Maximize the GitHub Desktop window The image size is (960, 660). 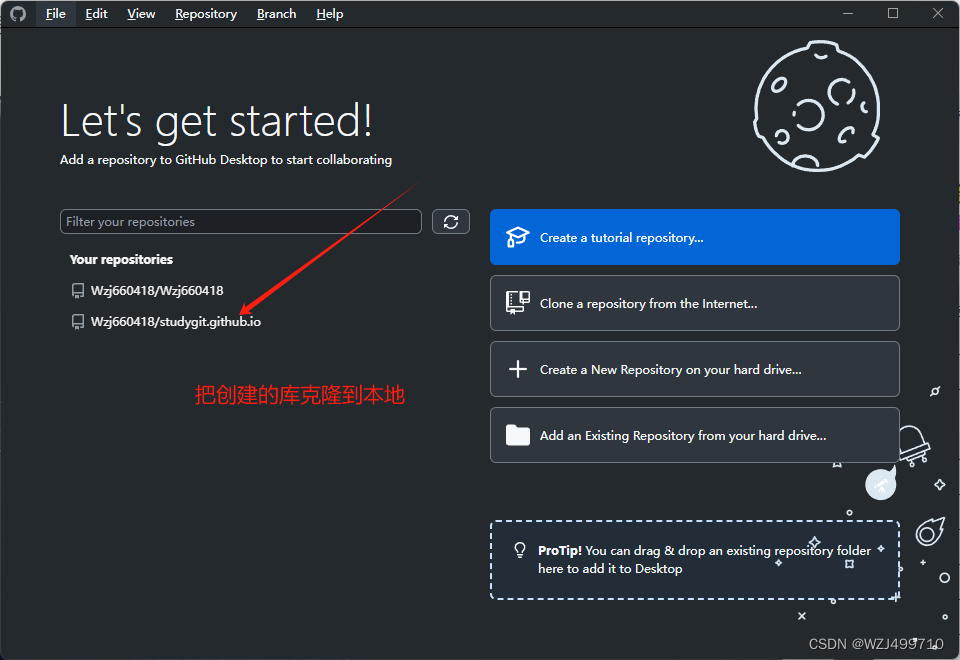point(893,13)
